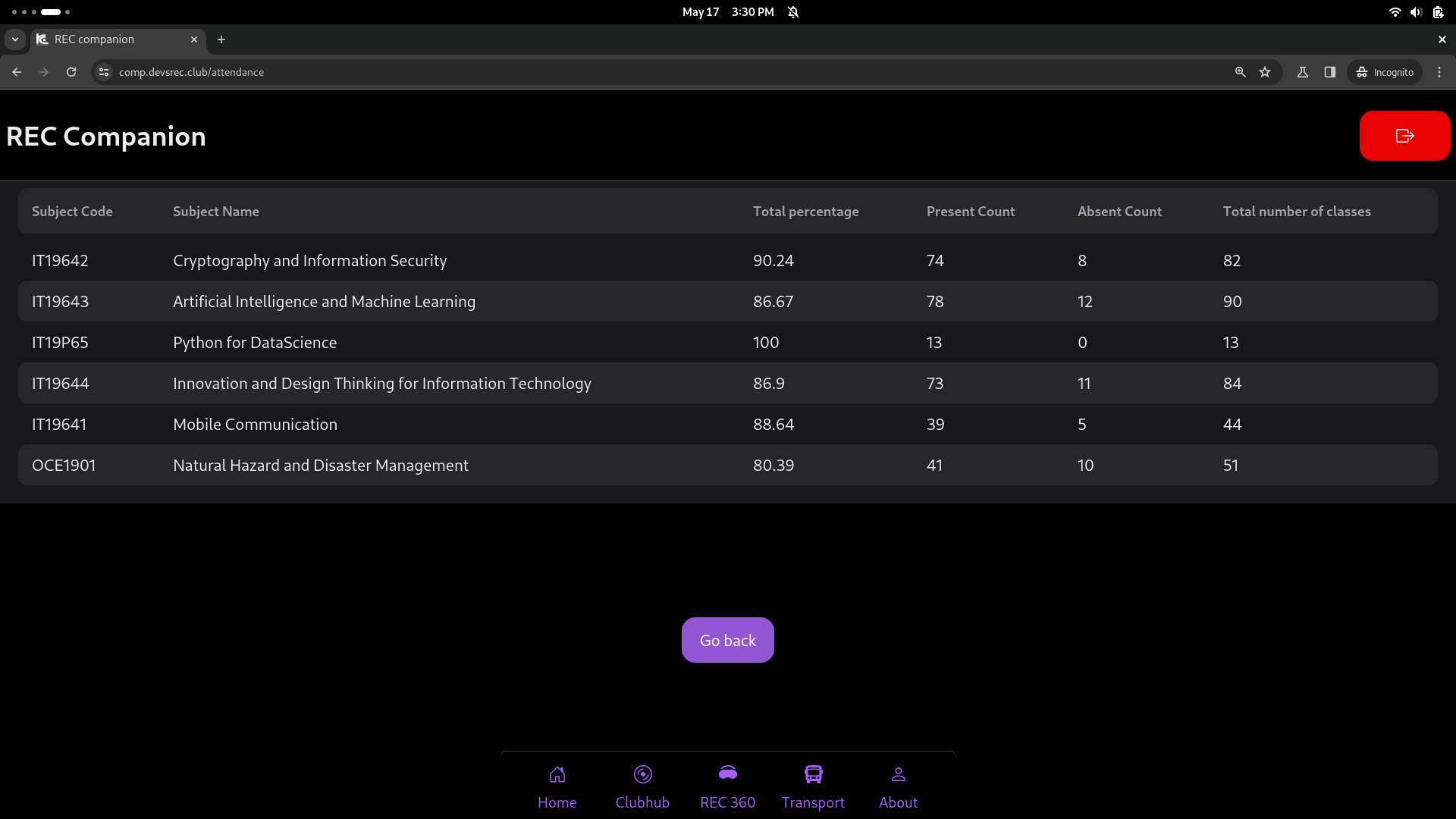Click the Go back button

coord(727,640)
